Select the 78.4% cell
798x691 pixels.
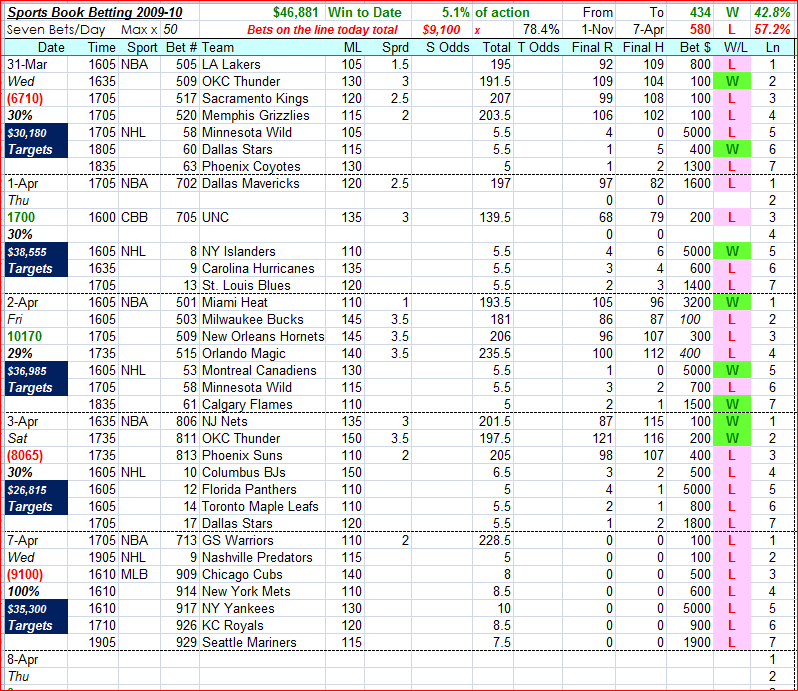tap(541, 30)
